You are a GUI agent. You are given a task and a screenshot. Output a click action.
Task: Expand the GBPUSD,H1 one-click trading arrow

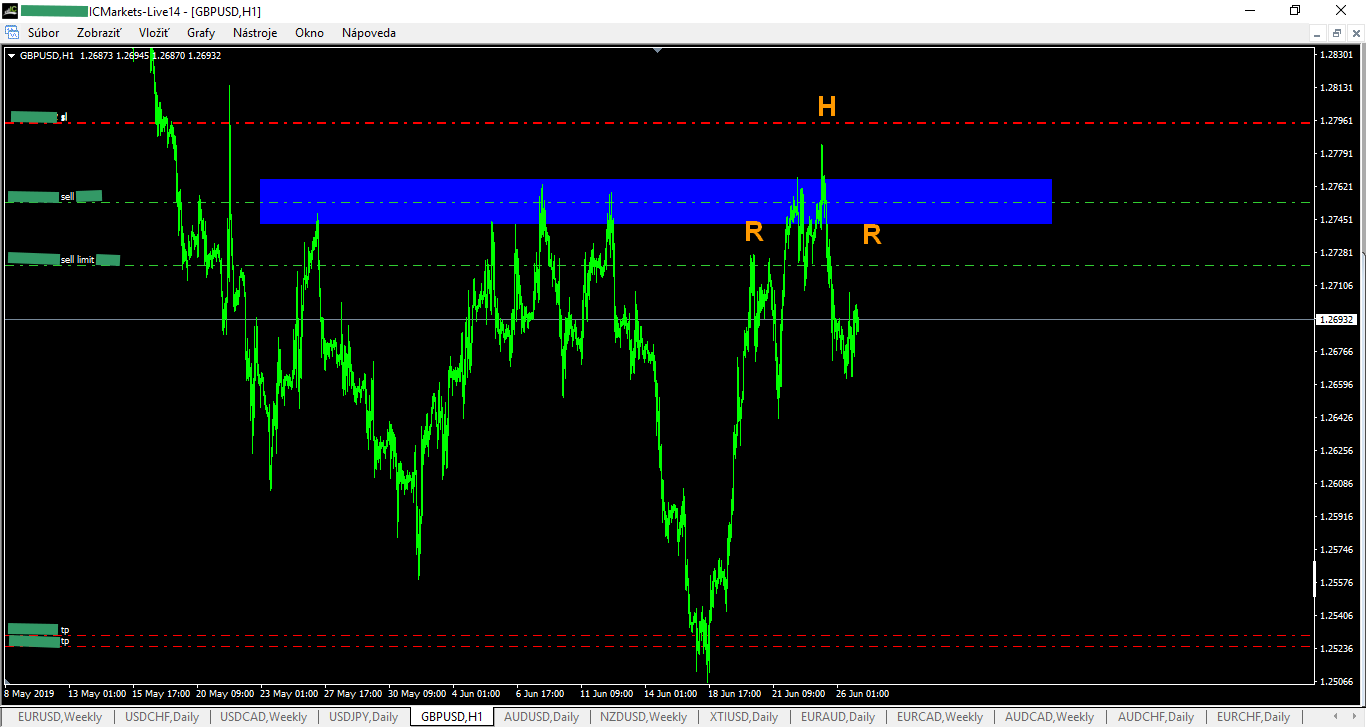click(11, 56)
